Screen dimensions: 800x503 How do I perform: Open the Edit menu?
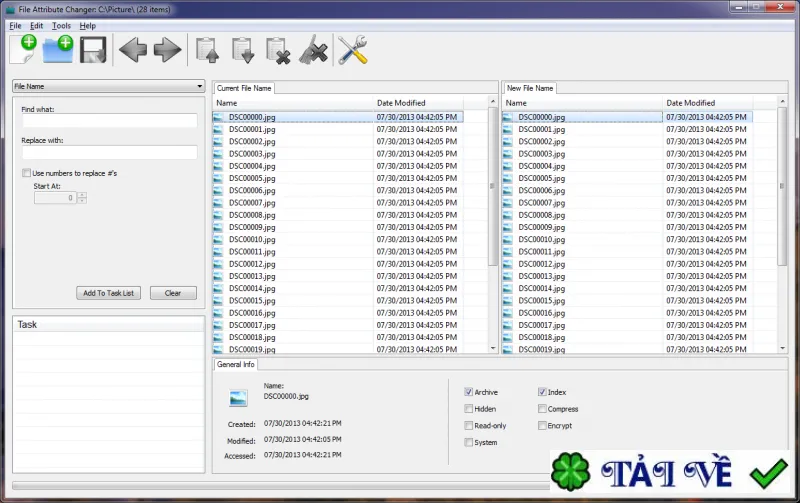(36, 26)
